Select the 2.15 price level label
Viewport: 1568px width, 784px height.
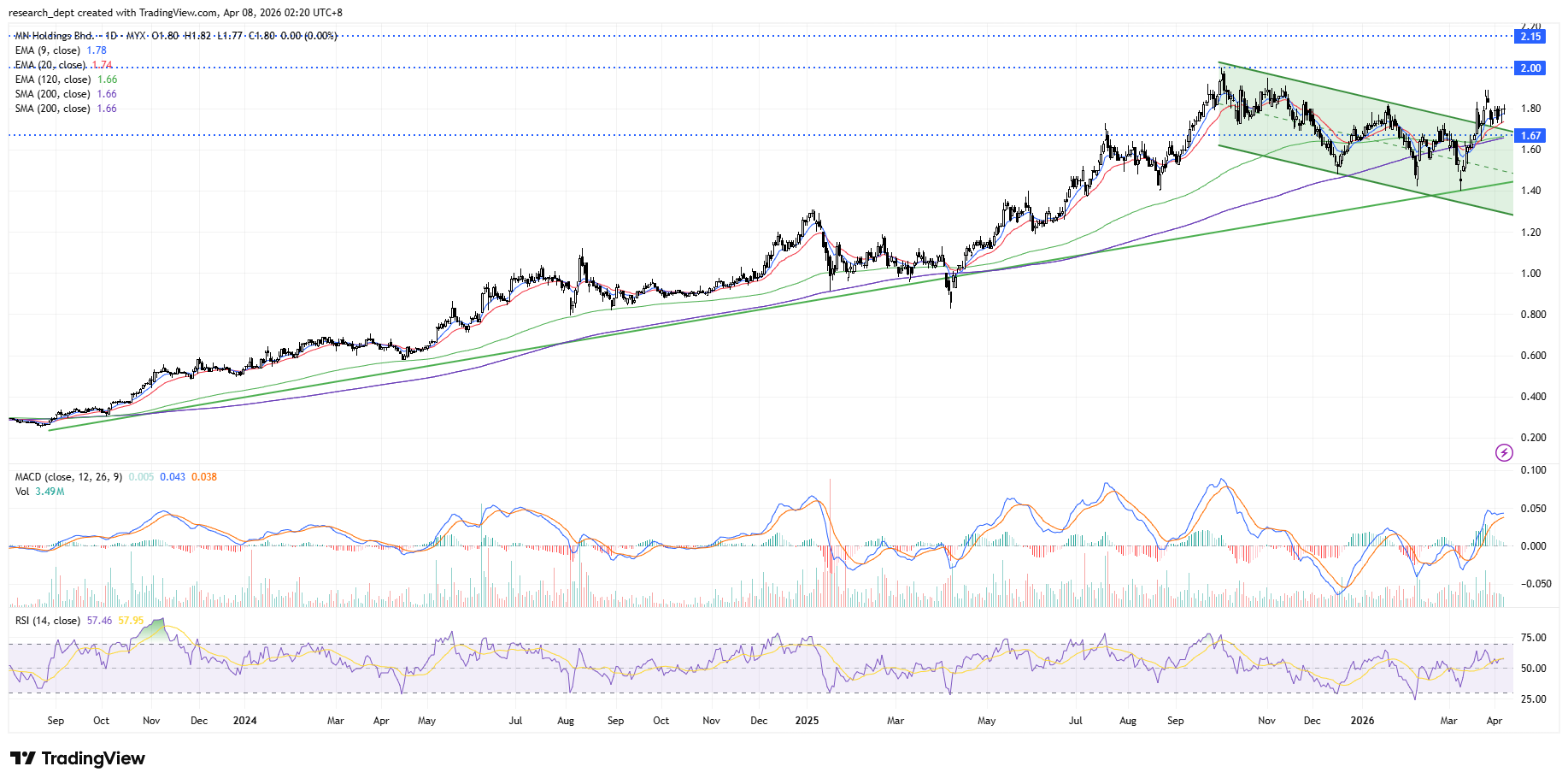(1530, 36)
